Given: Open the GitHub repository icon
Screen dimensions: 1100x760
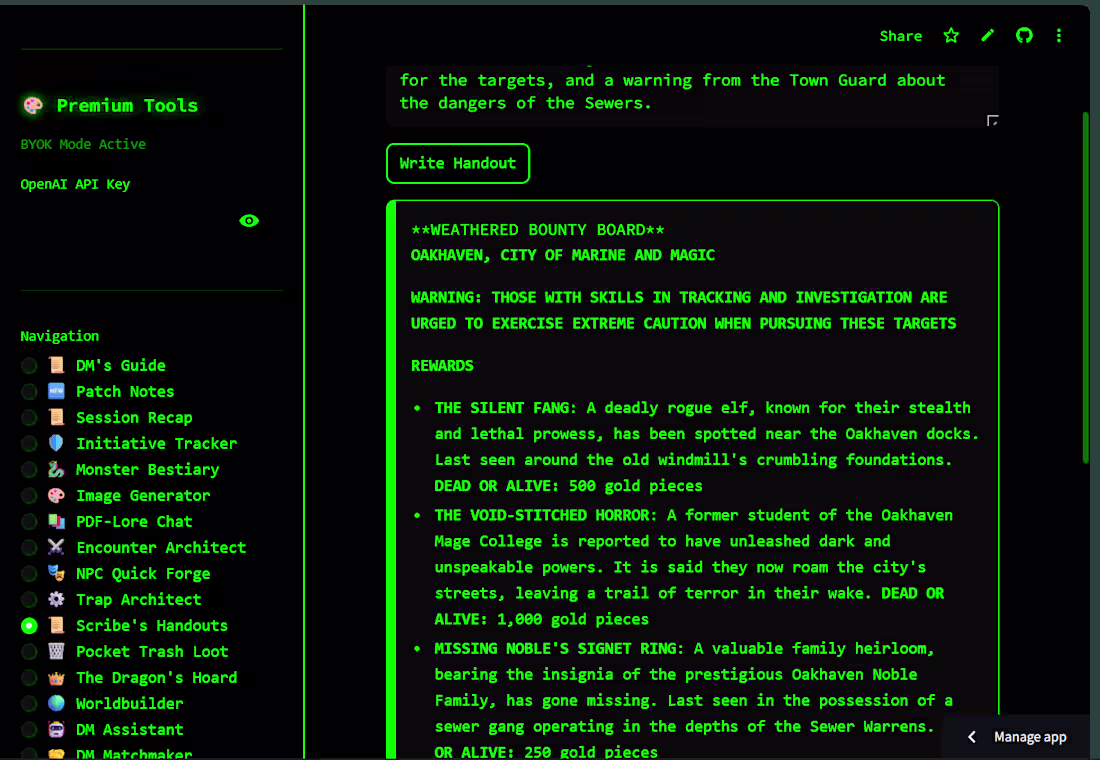Looking at the screenshot, I should click(1023, 35).
